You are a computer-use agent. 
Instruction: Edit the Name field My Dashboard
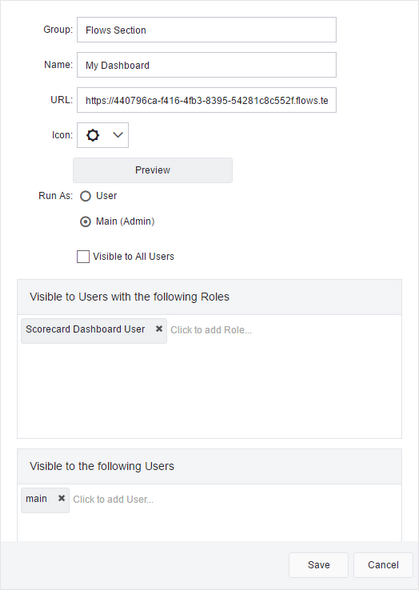(206, 65)
